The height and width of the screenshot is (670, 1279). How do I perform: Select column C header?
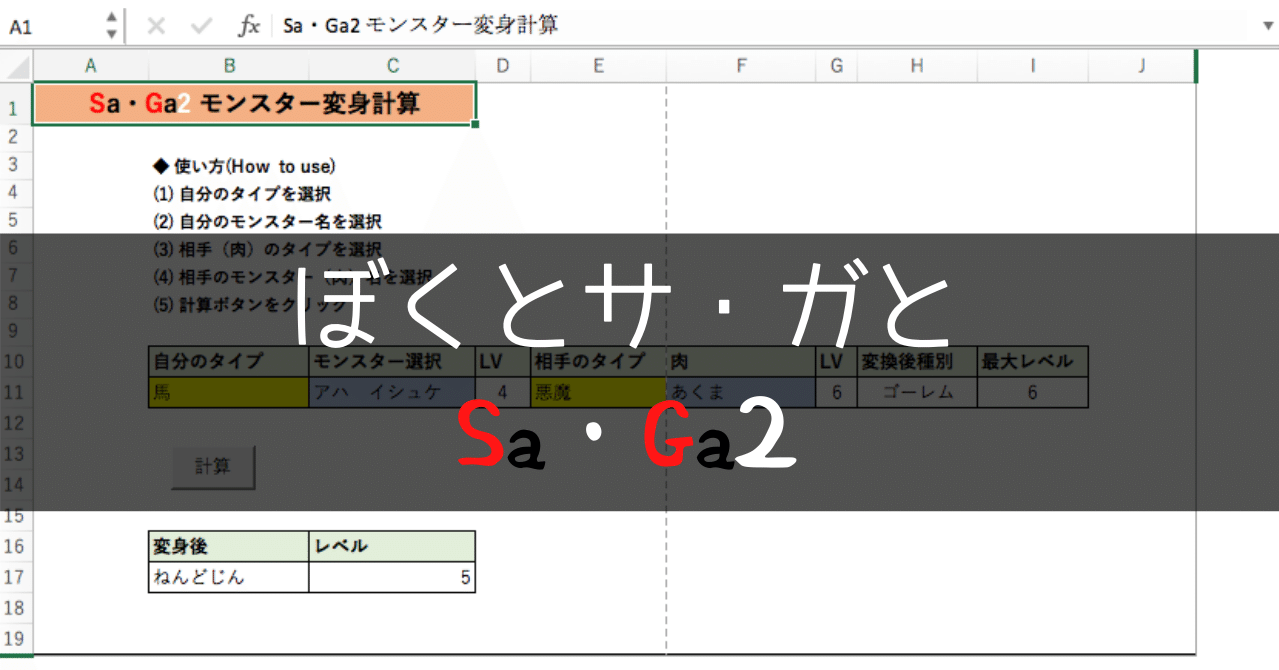[x=392, y=66]
